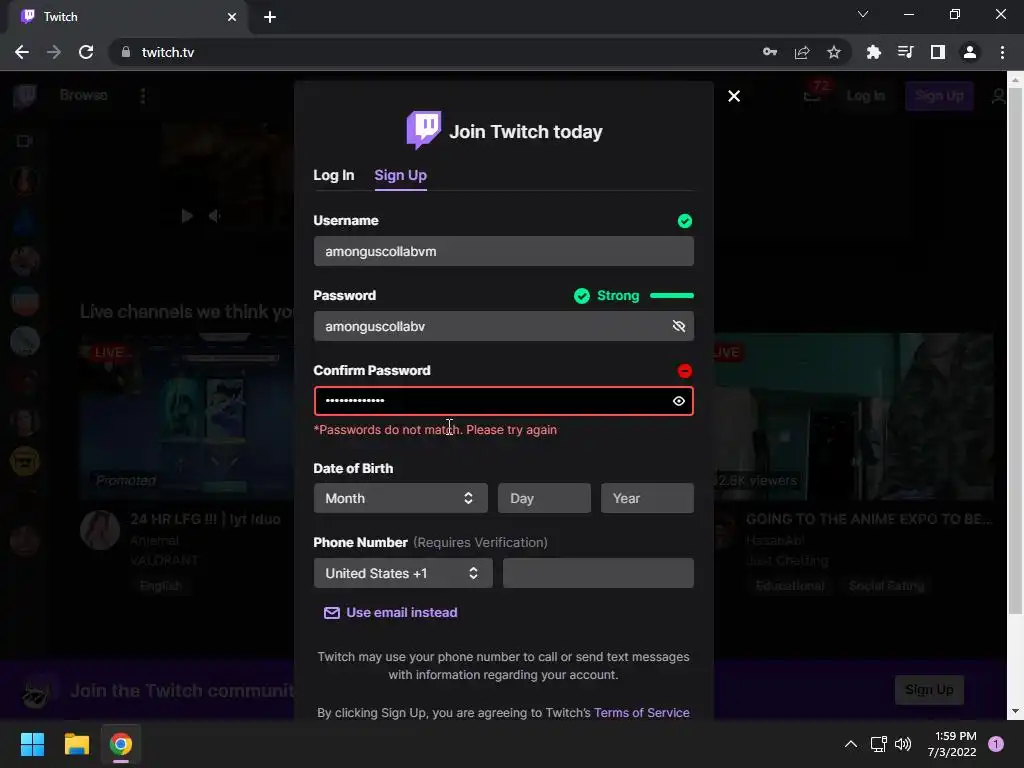Open Chrome profile avatar

pos(970,52)
